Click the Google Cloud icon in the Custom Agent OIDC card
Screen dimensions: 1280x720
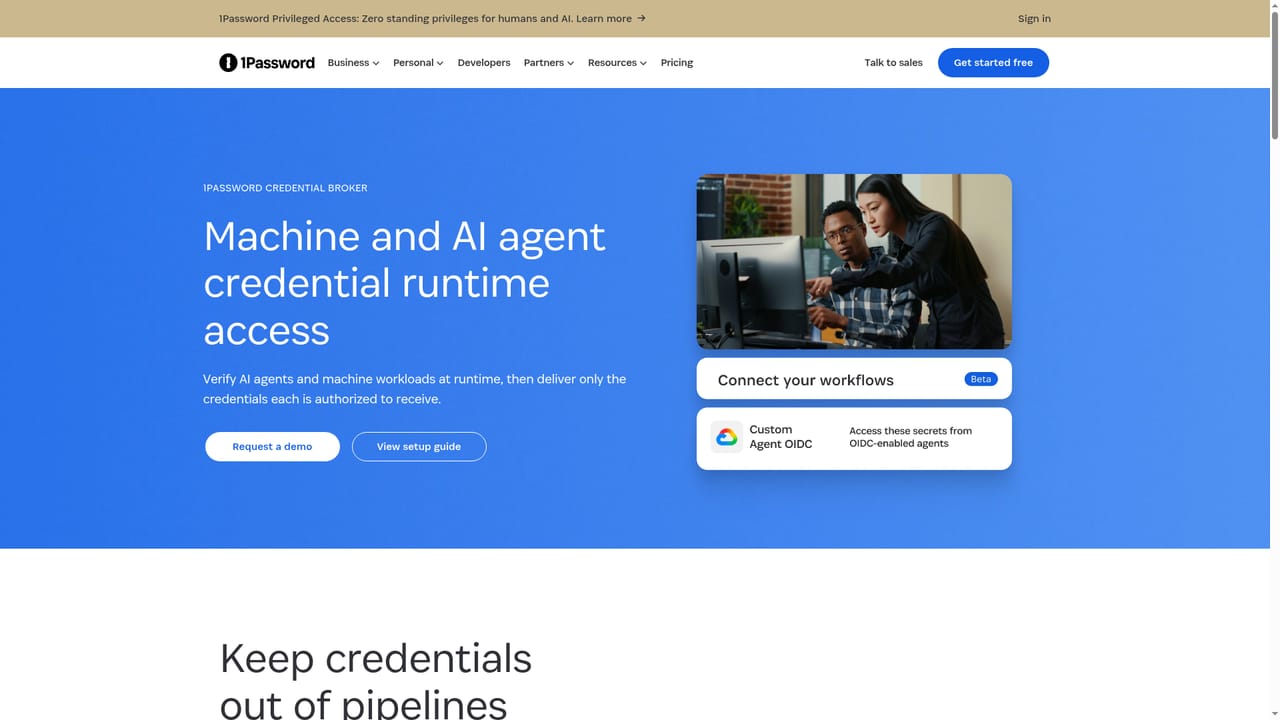[x=727, y=437]
